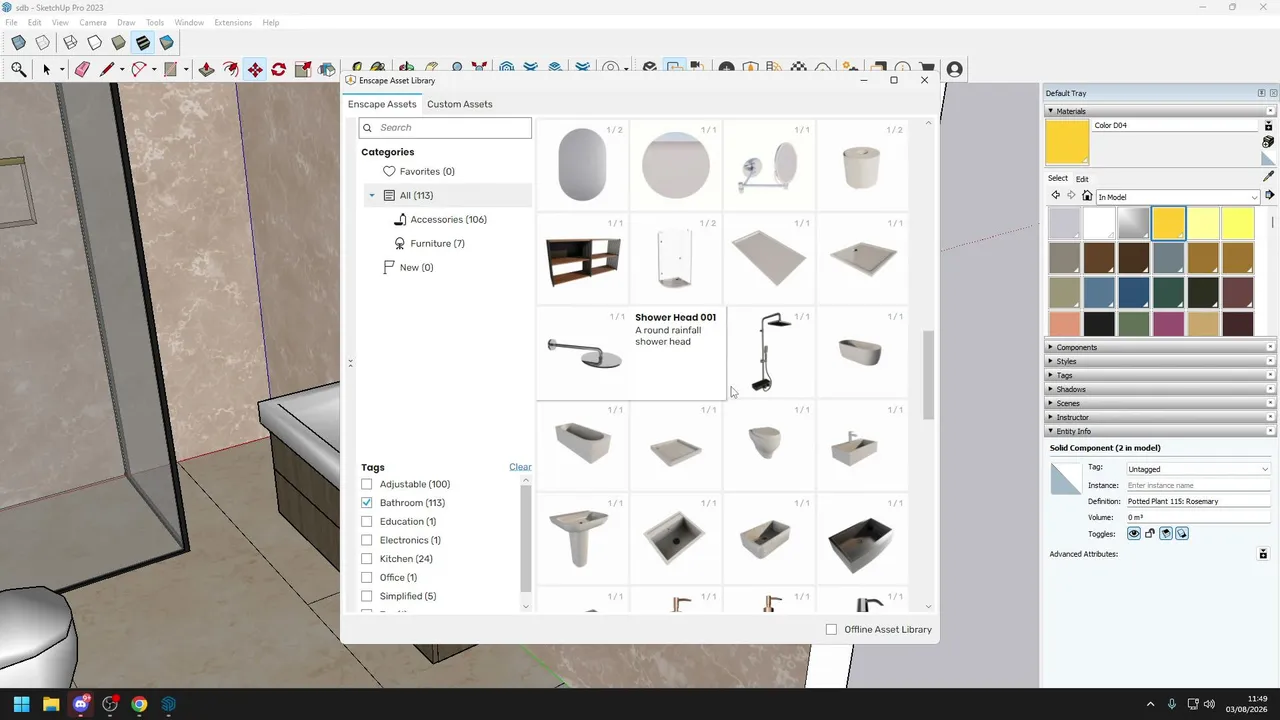The image size is (1280, 720).
Task: Switch to the Custom Assets tab
Action: pyautogui.click(x=460, y=104)
